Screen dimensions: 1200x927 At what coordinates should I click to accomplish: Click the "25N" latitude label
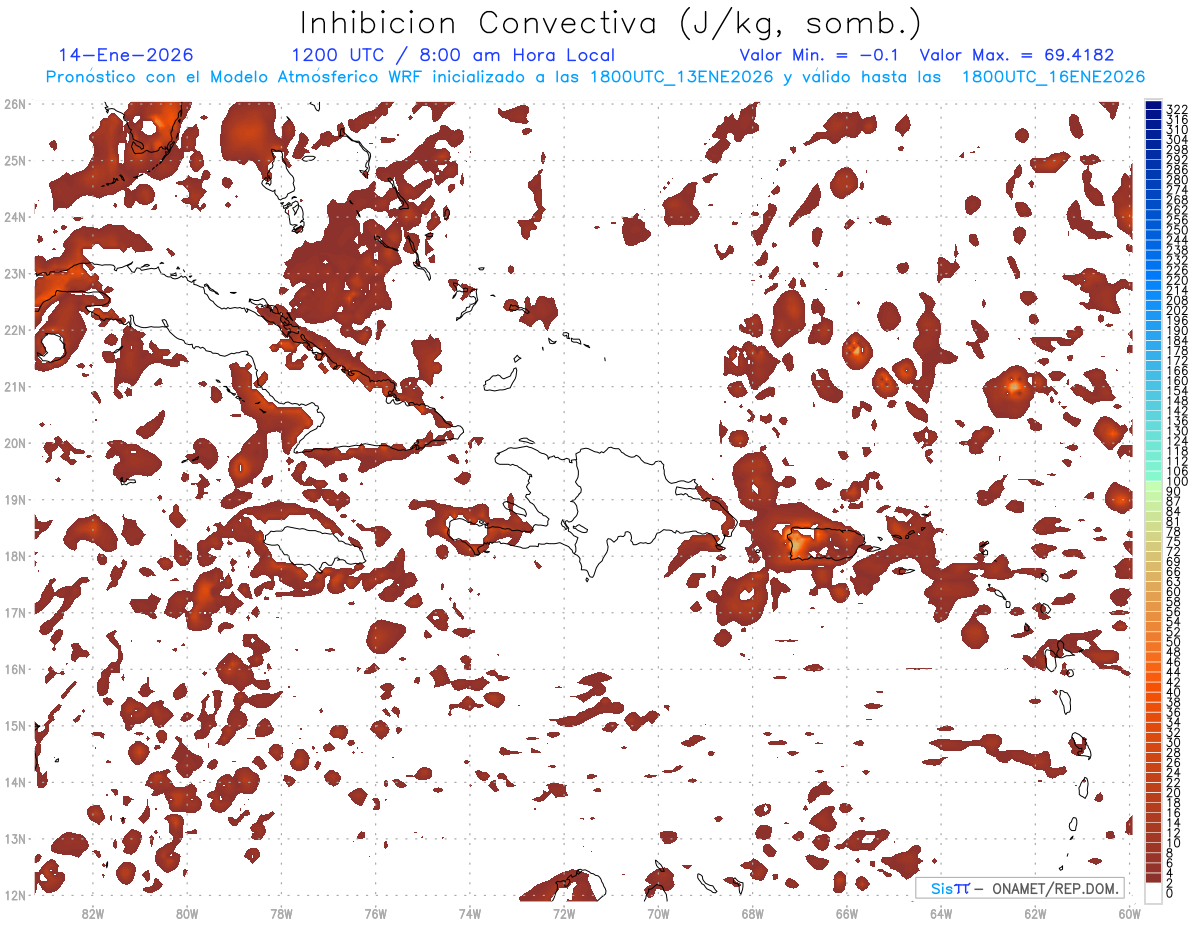coord(15,160)
